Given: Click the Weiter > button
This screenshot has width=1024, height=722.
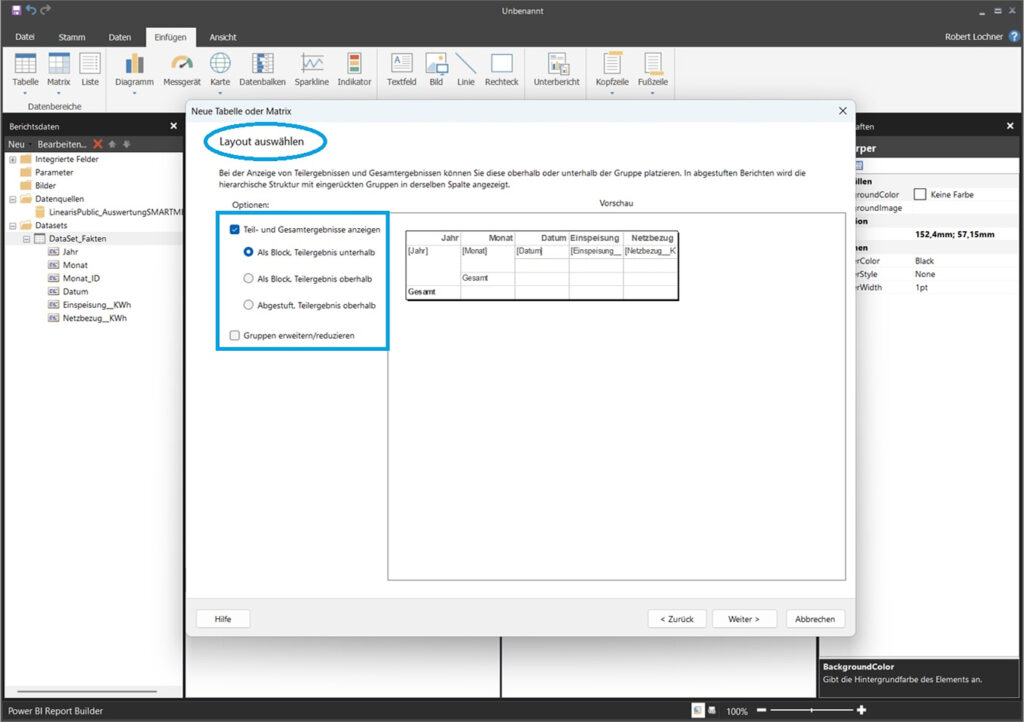Looking at the screenshot, I should (744, 619).
